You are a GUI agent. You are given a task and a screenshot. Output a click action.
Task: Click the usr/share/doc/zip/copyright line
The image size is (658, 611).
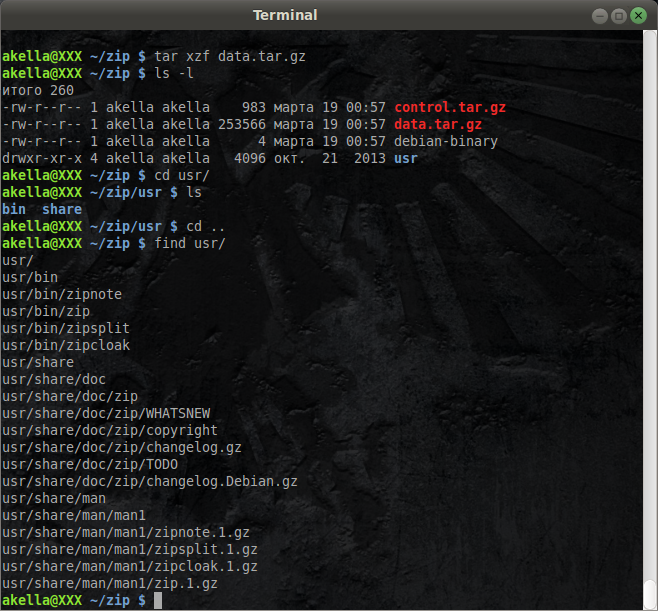110,431
